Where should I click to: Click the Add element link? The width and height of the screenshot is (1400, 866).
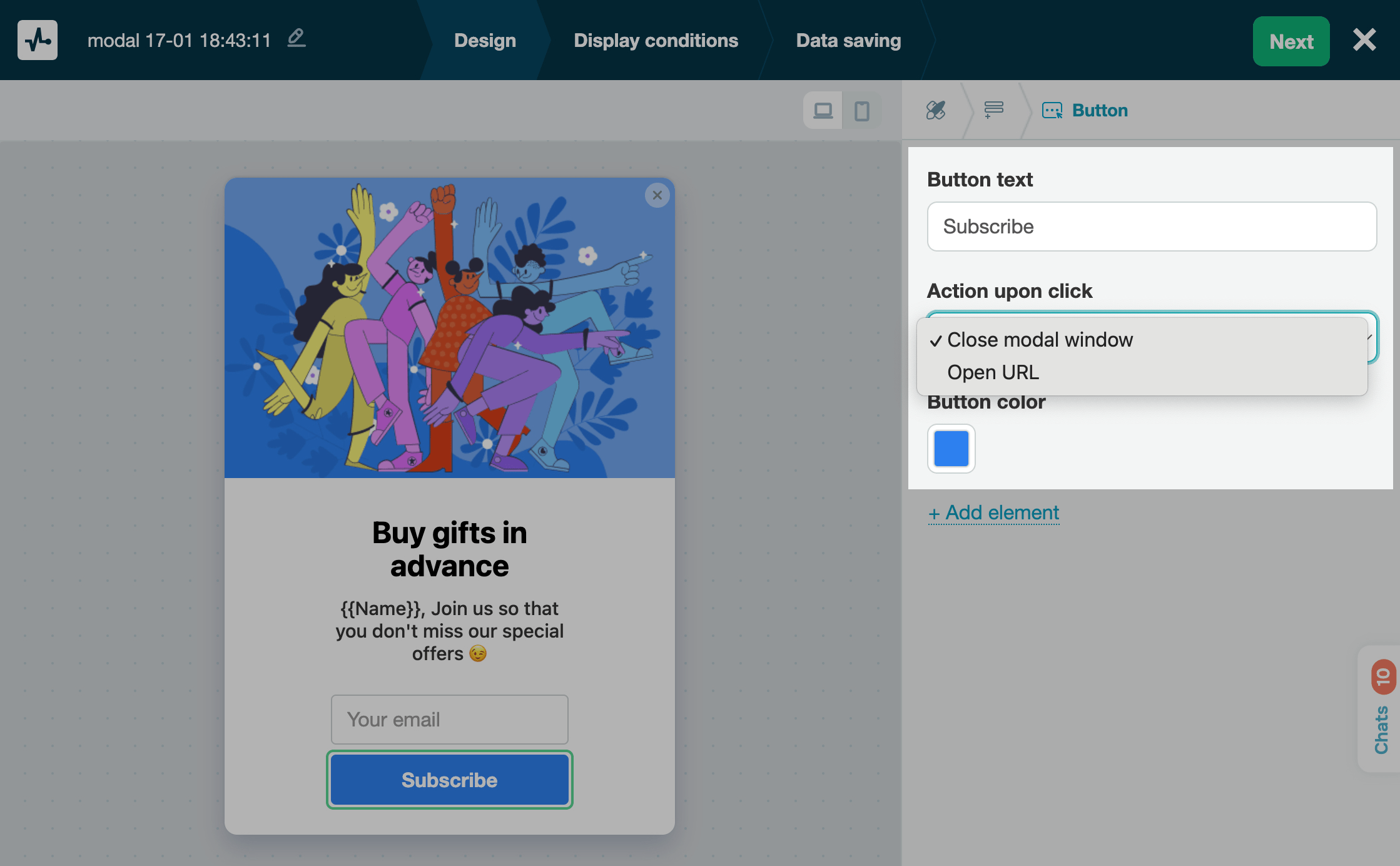pos(993,512)
